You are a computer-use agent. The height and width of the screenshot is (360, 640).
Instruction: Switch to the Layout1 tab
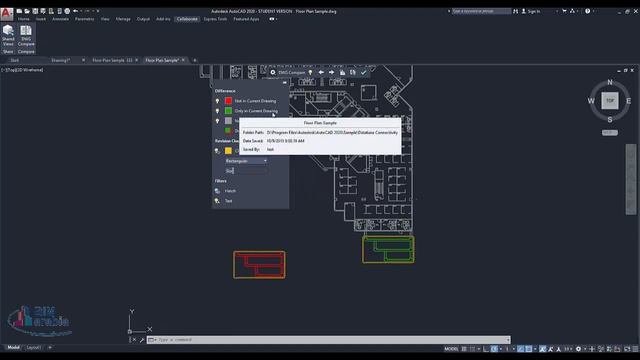[33, 347]
